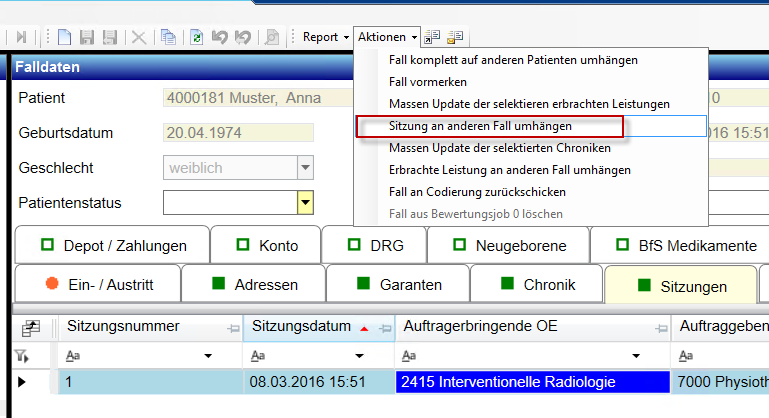Choose Massen Update der selektieren erbrachten Leistungen
769x418 pixels.
tap(529, 104)
